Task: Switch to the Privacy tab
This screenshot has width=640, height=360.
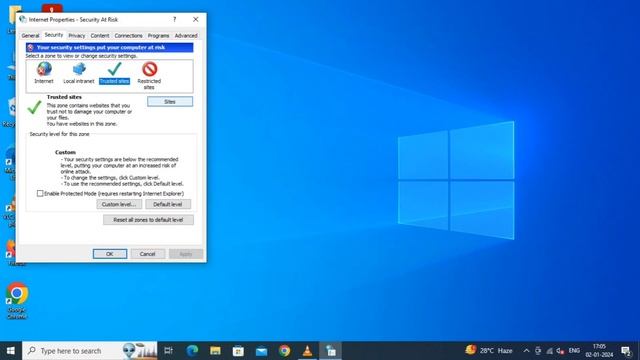Action: point(77,36)
